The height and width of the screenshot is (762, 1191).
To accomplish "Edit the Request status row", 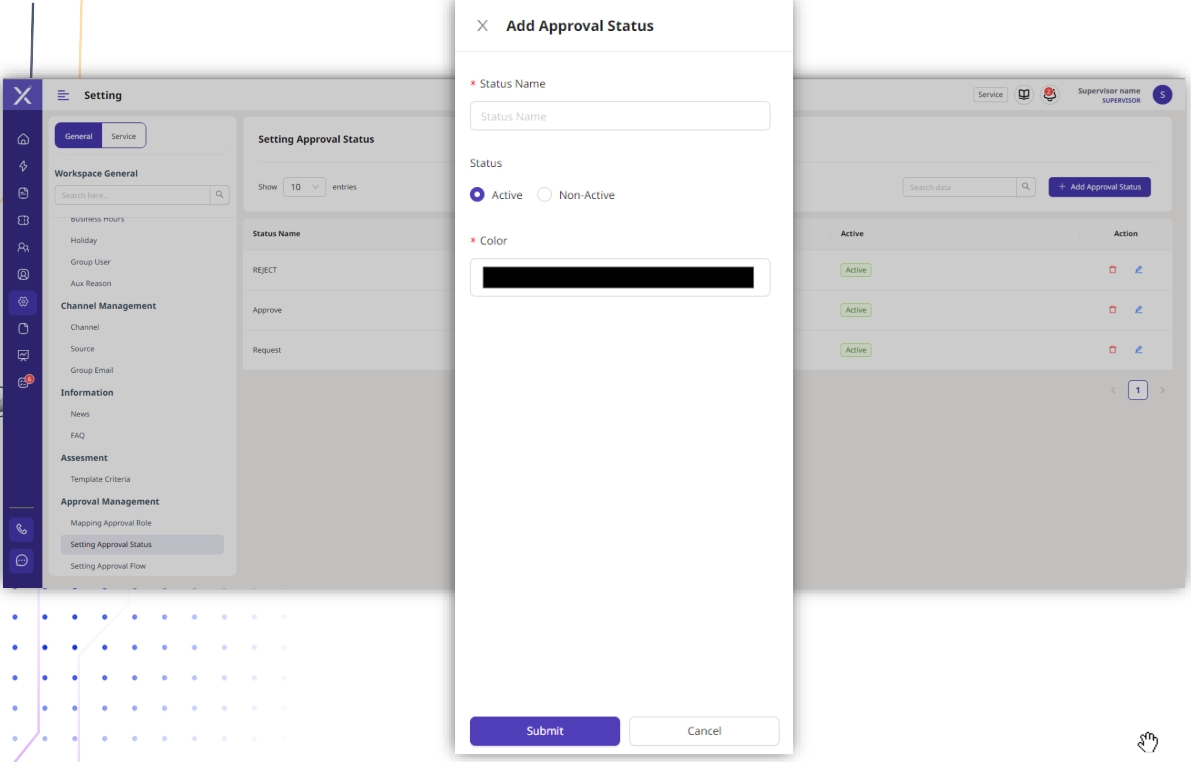I will 1138,350.
